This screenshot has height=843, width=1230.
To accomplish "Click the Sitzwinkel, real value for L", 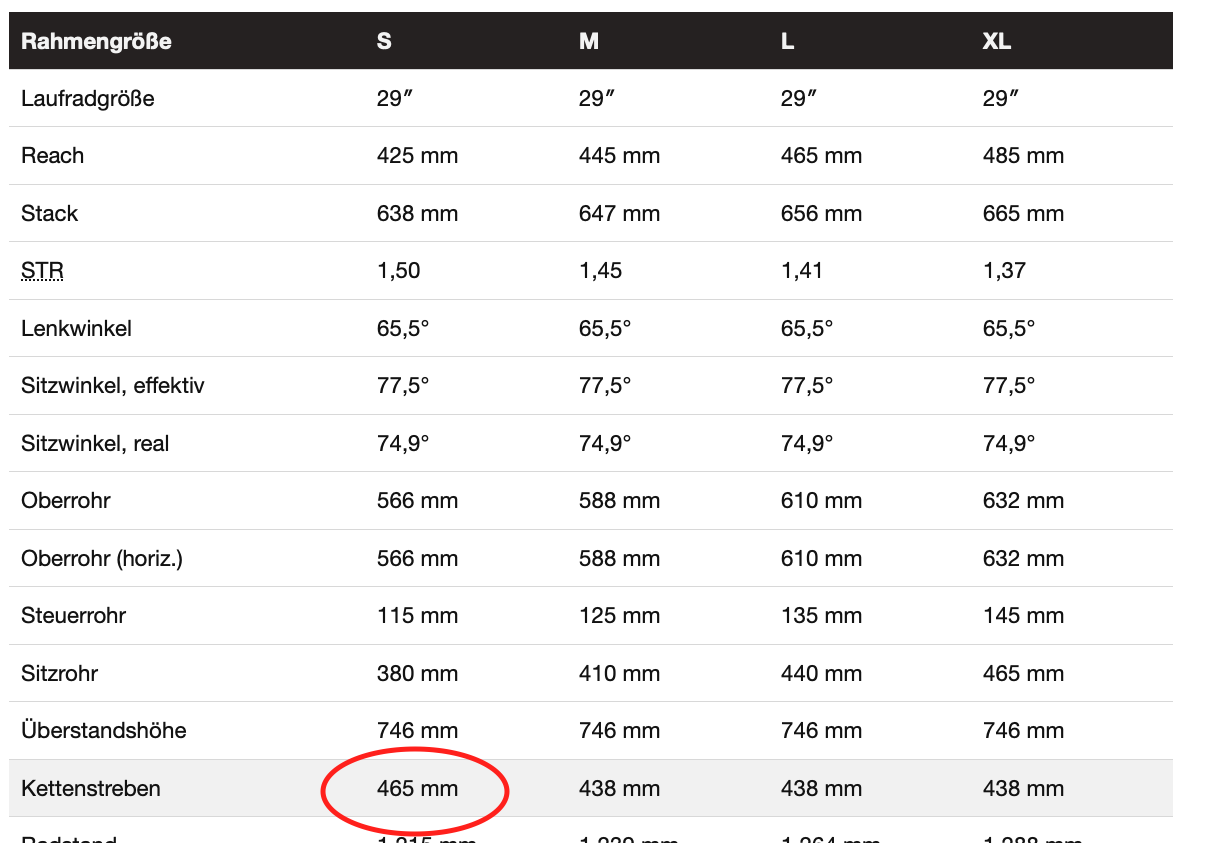I will click(x=807, y=444).
